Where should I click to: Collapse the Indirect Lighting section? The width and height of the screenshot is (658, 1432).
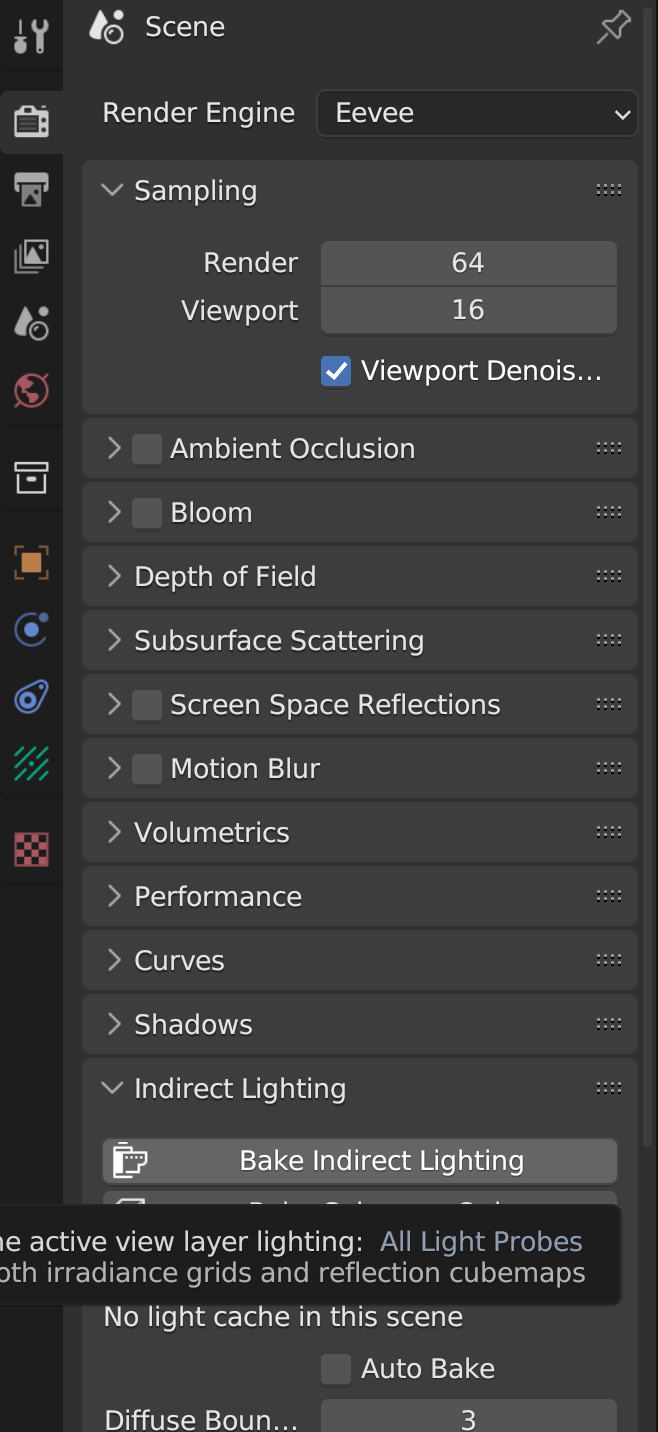(112, 1088)
